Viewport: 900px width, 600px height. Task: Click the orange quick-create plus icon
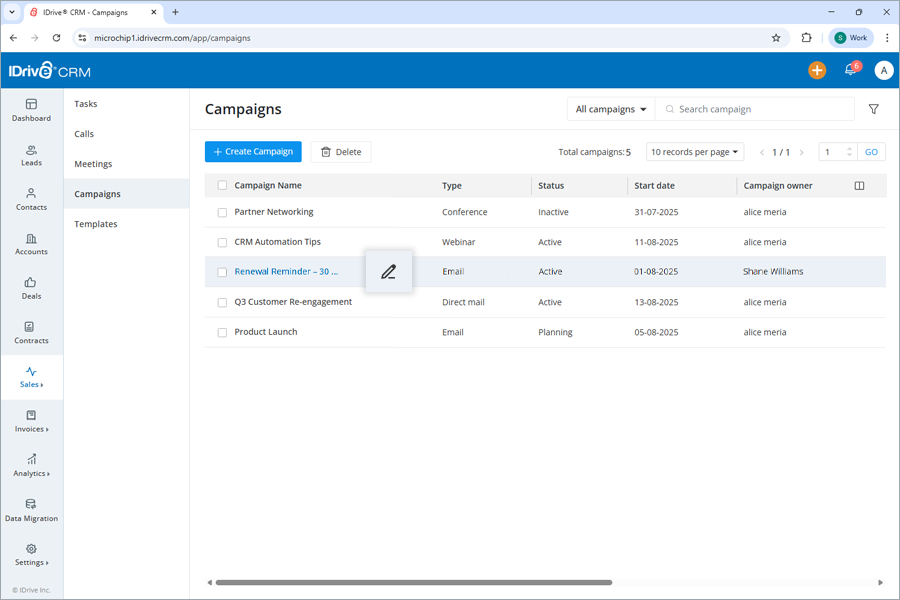click(x=817, y=70)
